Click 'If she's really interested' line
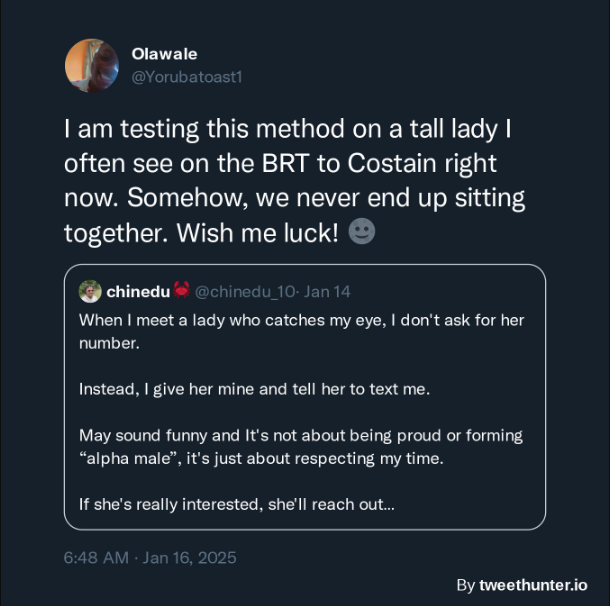610x606 pixels. pos(236,505)
